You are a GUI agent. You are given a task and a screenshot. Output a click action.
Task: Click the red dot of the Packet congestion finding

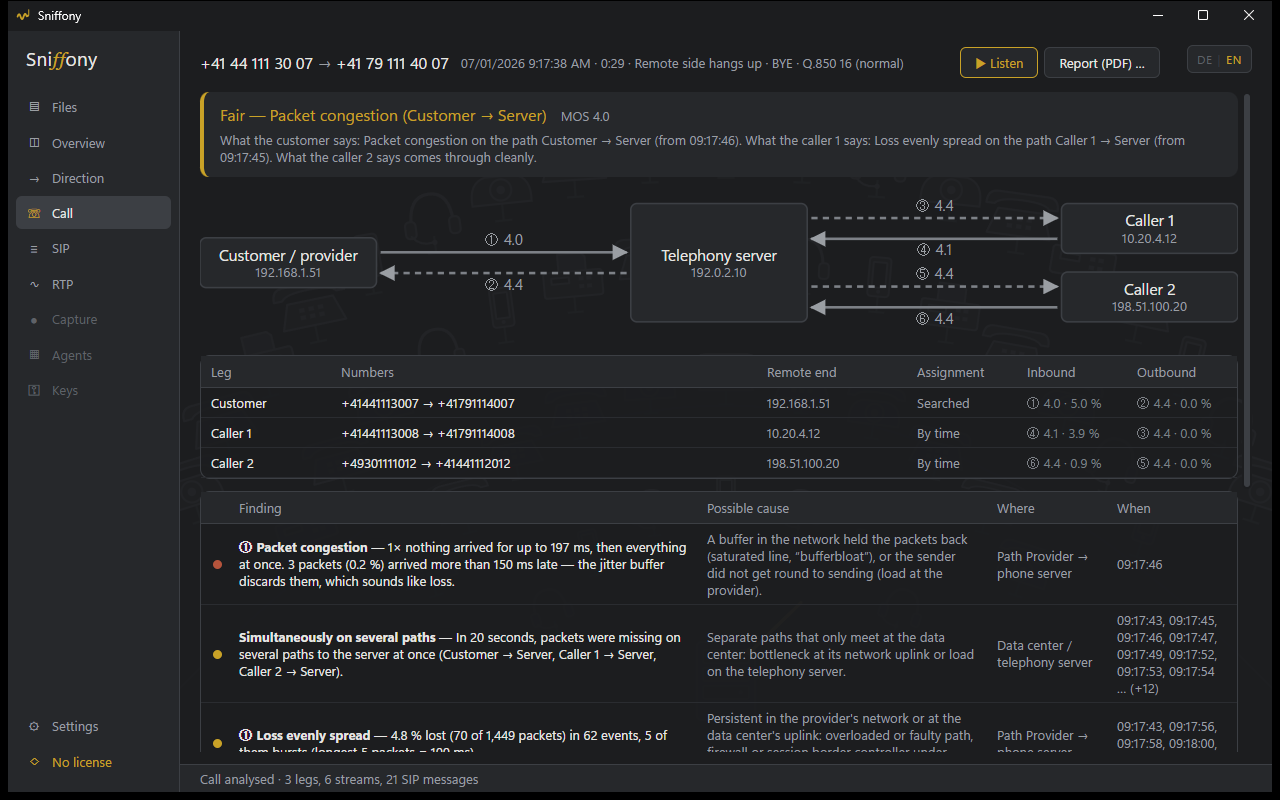pyautogui.click(x=218, y=565)
